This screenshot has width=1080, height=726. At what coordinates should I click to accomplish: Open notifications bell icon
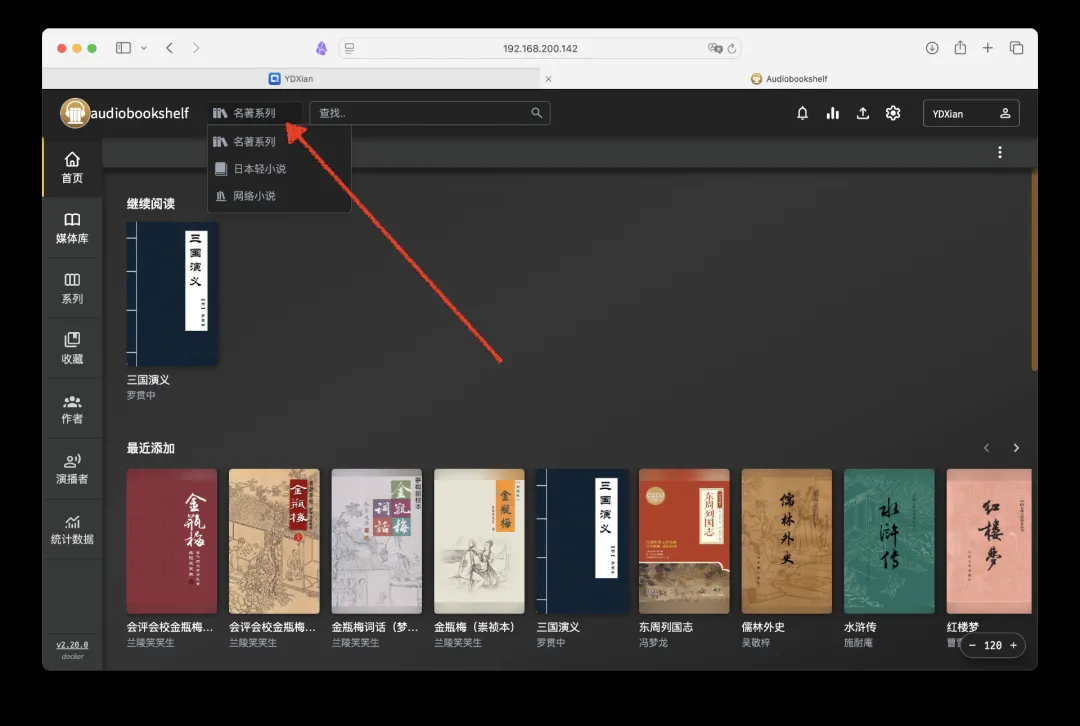tap(802, 113)
